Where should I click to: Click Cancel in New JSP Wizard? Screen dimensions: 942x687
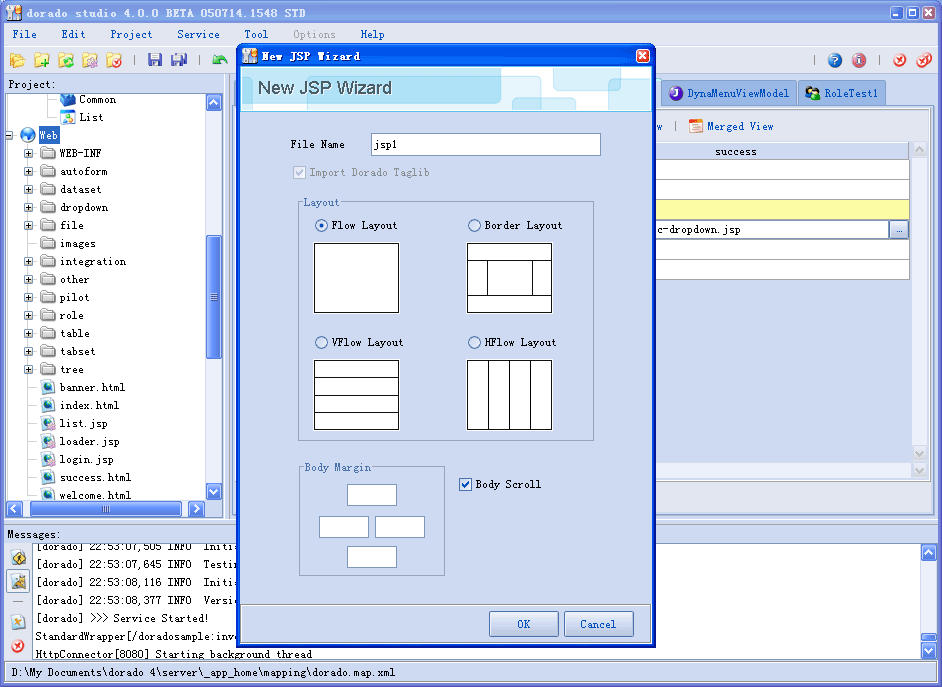pyautogui.click(x=598, y=624)
